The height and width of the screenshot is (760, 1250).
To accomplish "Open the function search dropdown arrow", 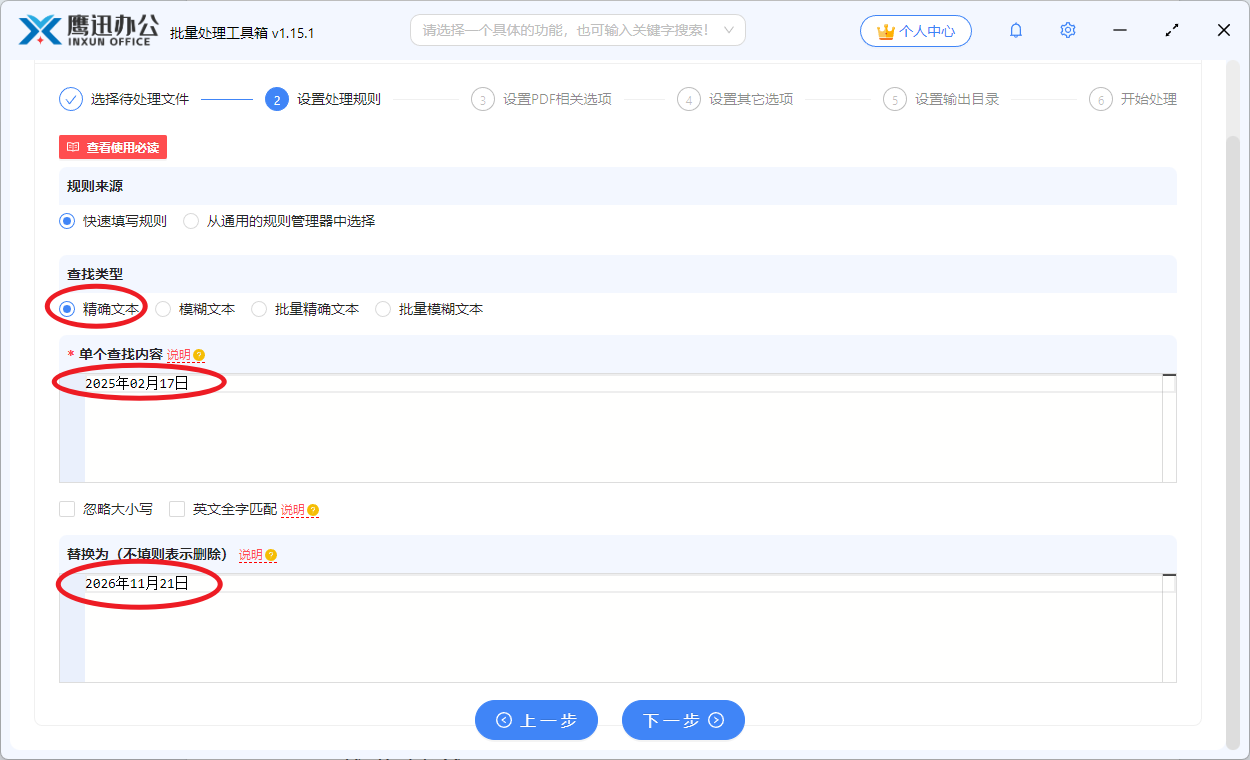I will click(x=729, y=31).
